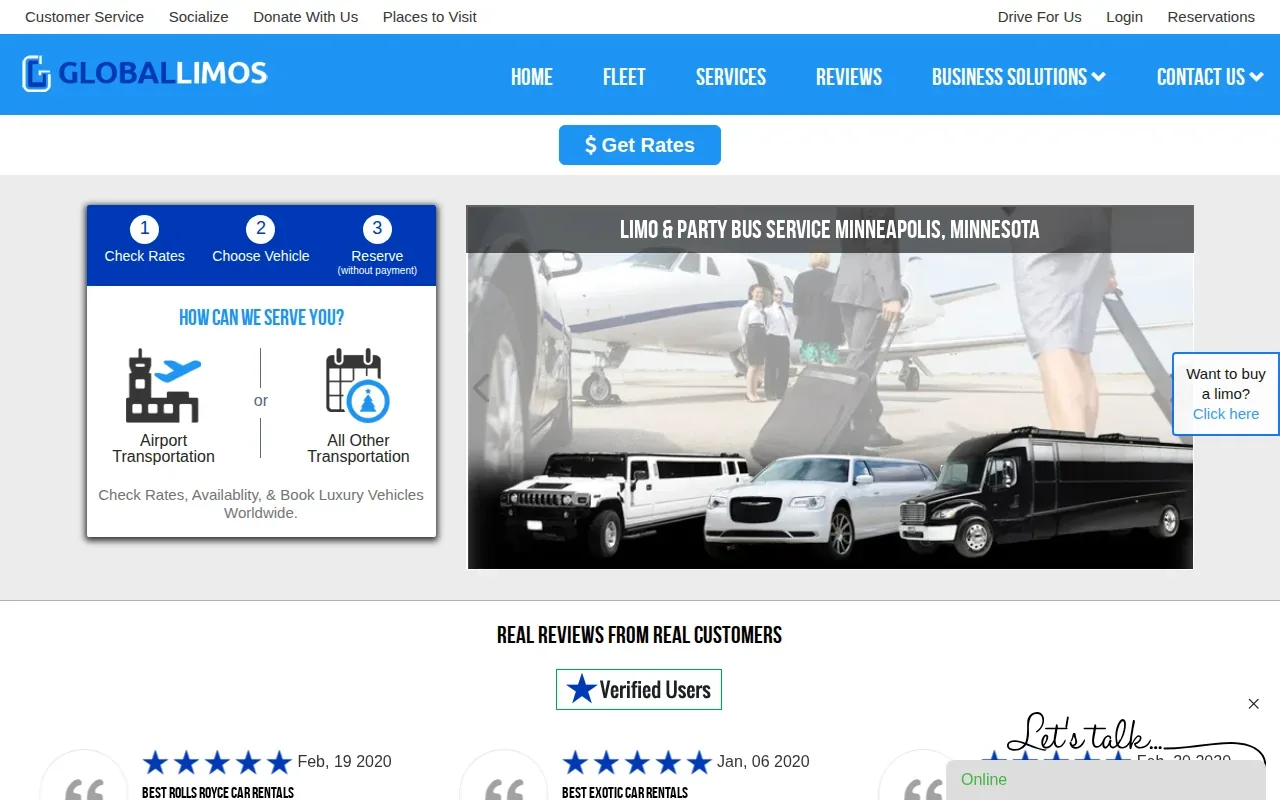Expand the Contact Us menu
The height and width of the screenshot is (800, 1280).
(1210, 77)
